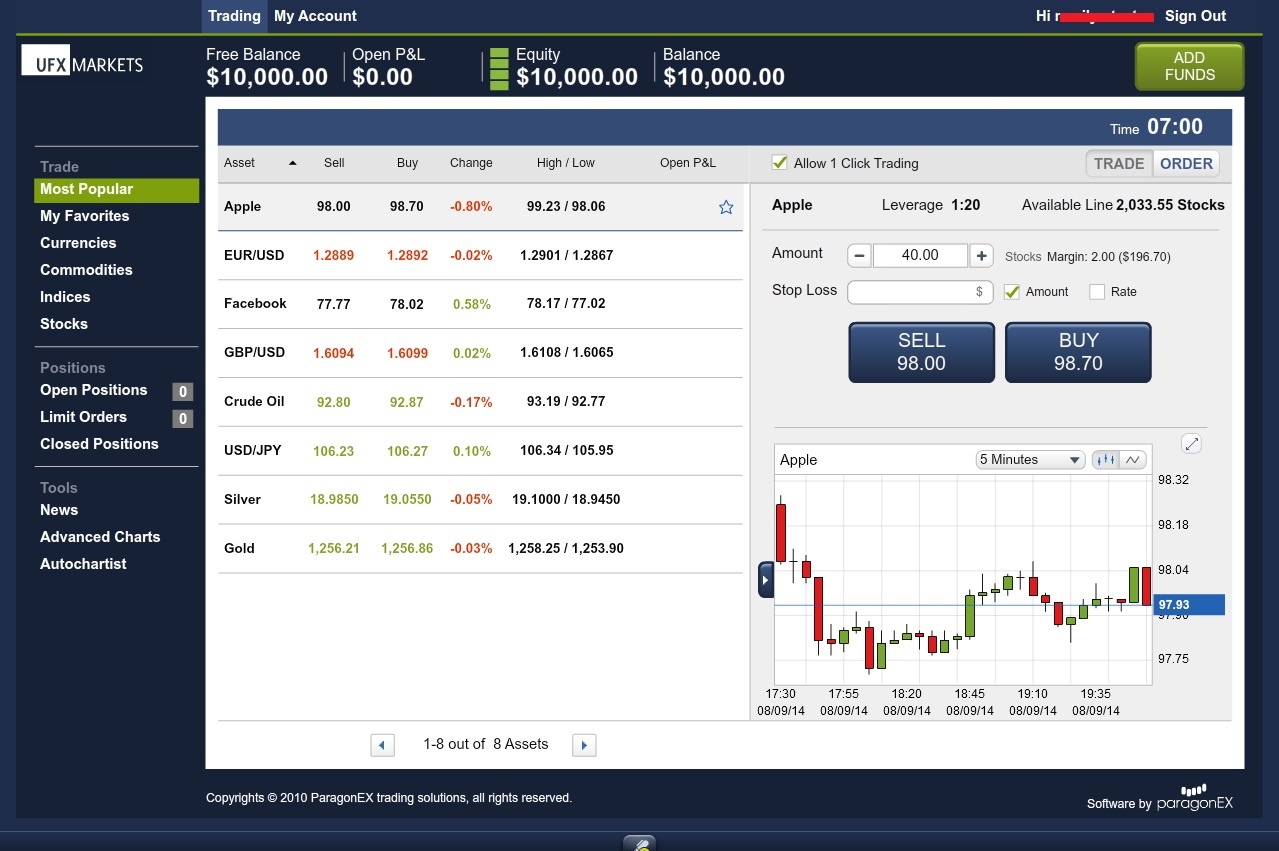The width and height of the screenshot is (1279, 851).
Task: Click the High / Low column header
Action: [565, 163]
